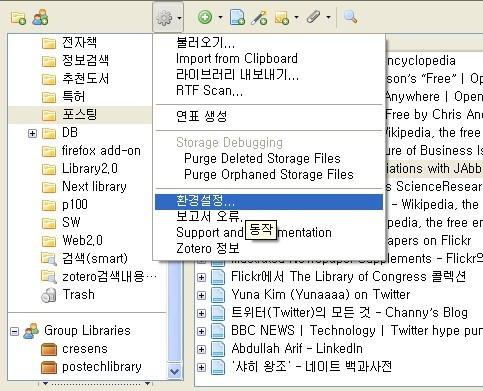
Task: Expand the Yuna Kim Twitter item
Action: click(201, 295)
